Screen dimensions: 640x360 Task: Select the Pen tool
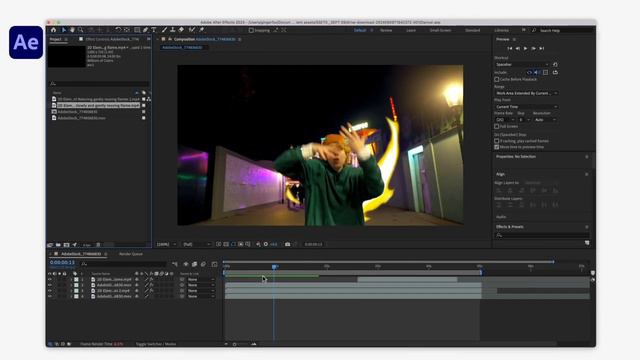[146, 30]
